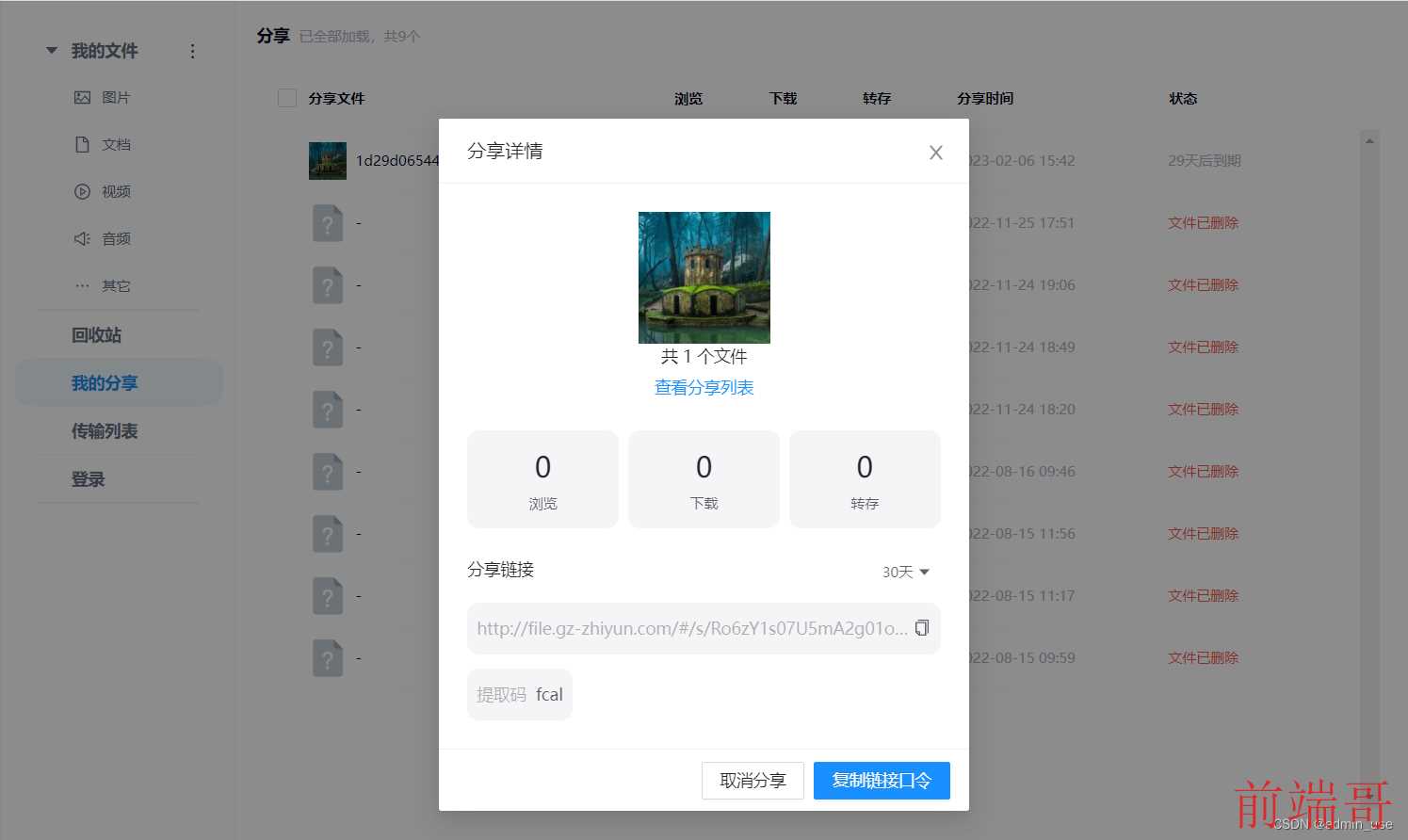Screen dimensions: 1408x840
Task: Click the 分享时间 column header
Action: pos(985,98)
